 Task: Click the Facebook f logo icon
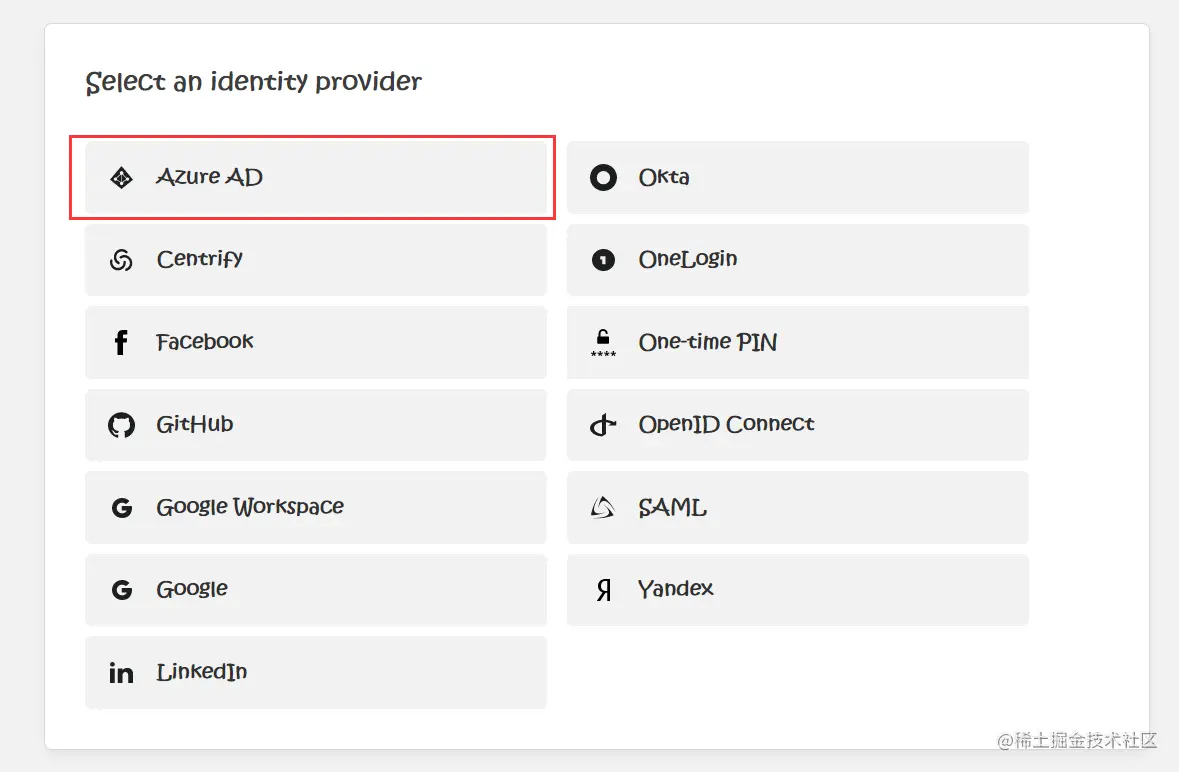pyautogui.click(x=121, y=343)
